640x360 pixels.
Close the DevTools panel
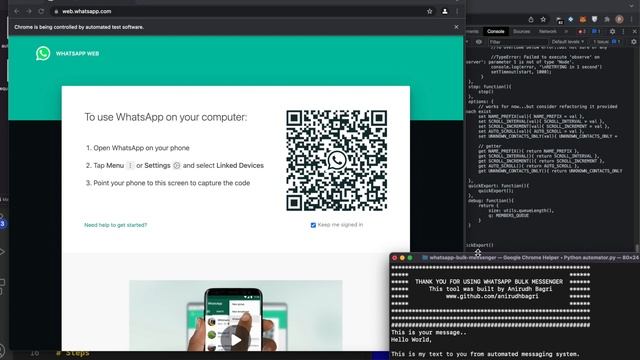point(635,31)
